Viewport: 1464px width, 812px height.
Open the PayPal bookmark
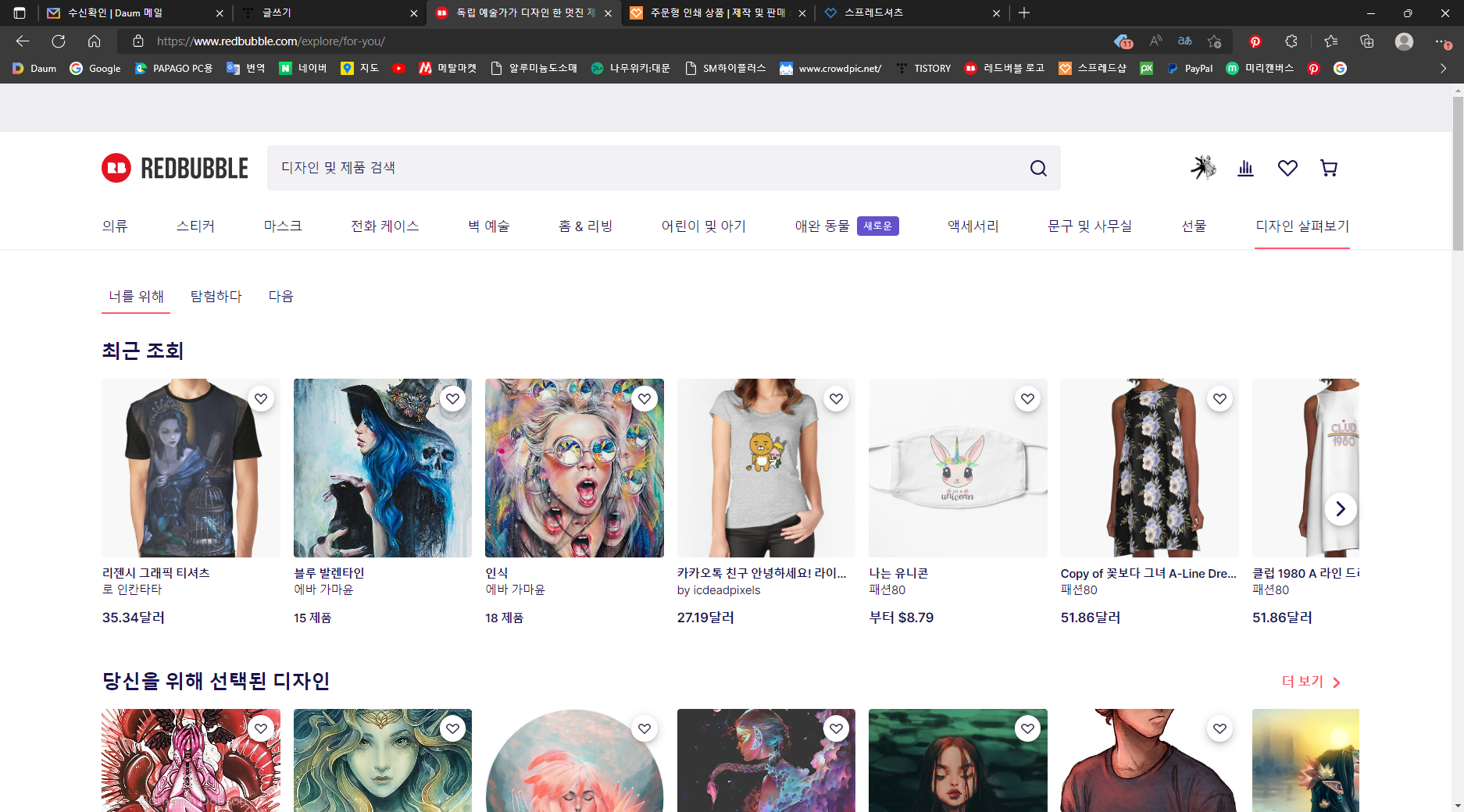point(1190,69)
